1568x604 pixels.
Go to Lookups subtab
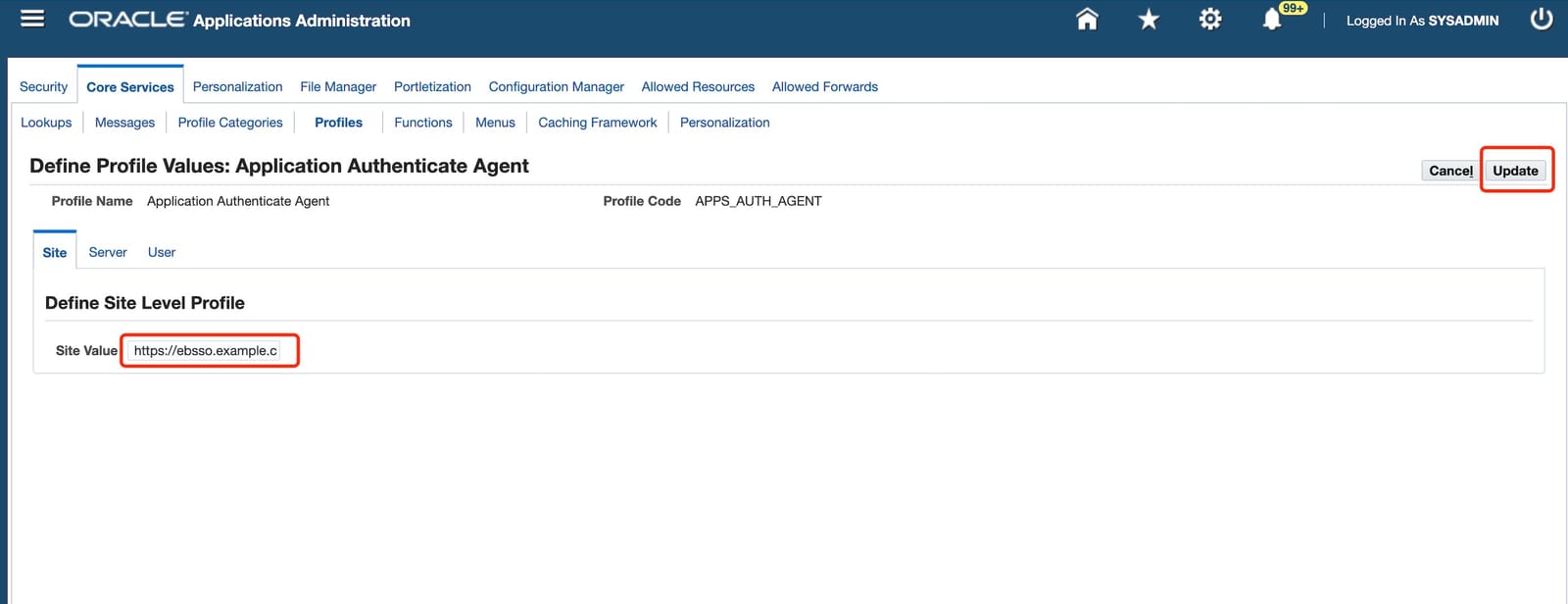click(x=46, y=123)
